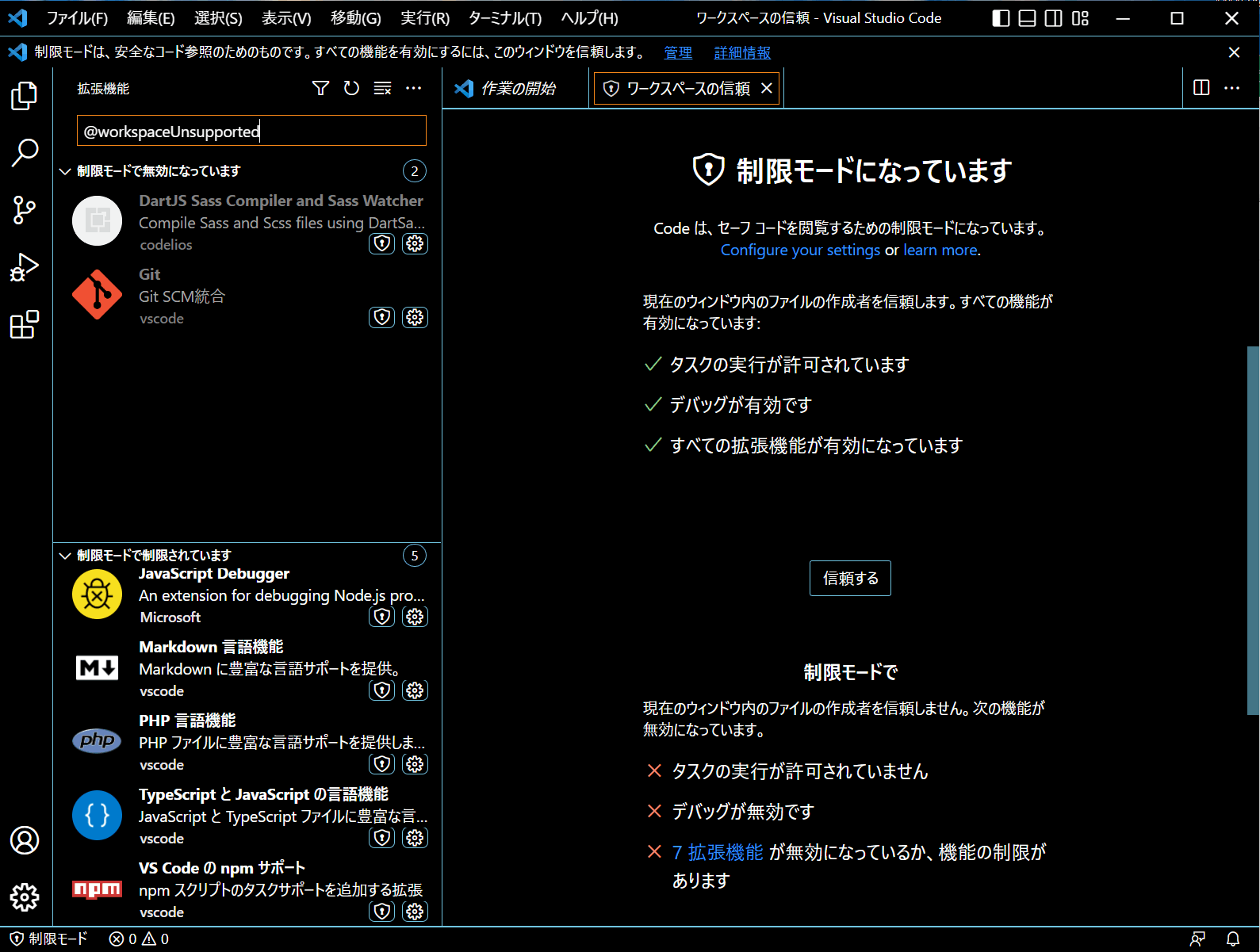The height and width of the screenshot is (952, 1260).
Task: Open the Extensions view icon
Action: pyautogui.click(x=25, y=324)
